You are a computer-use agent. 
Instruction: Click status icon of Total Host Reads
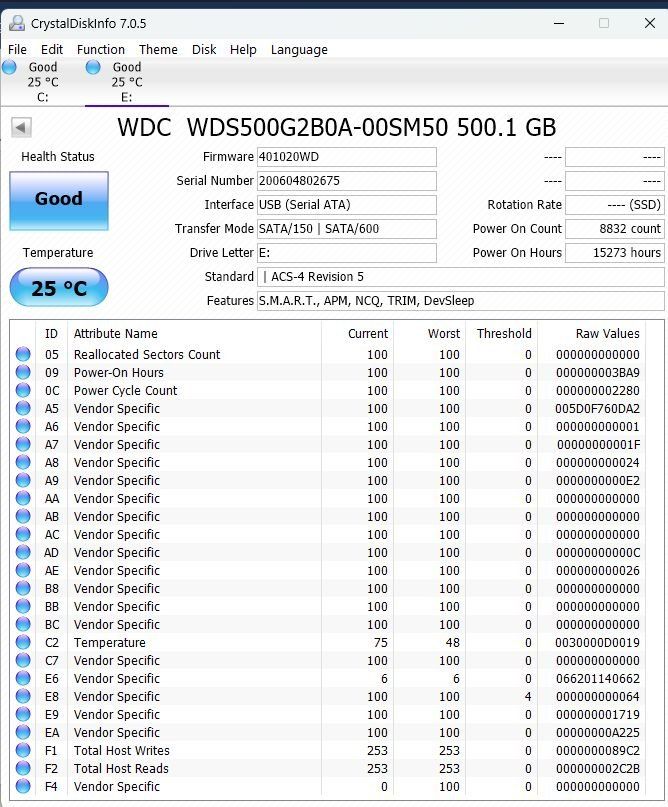coord(23,768)
